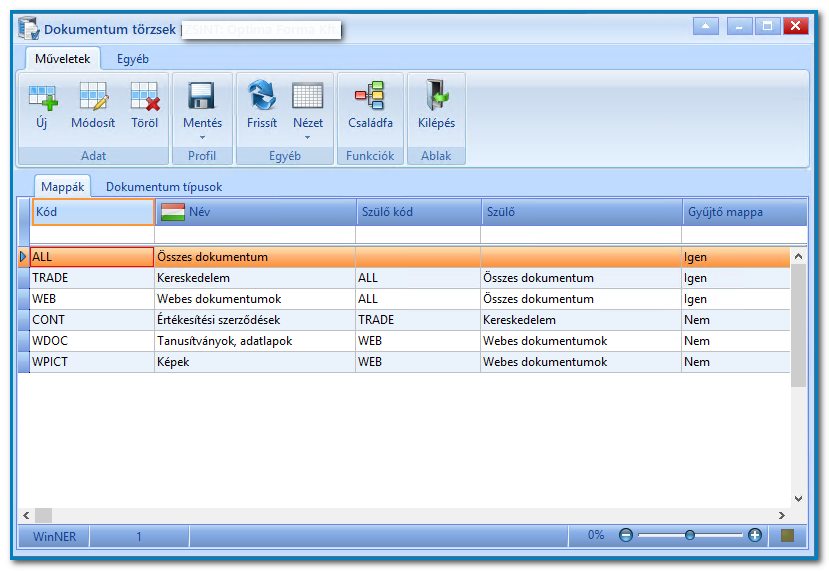
Task: Click the Új (new record) icon
Action: [43, 98]
